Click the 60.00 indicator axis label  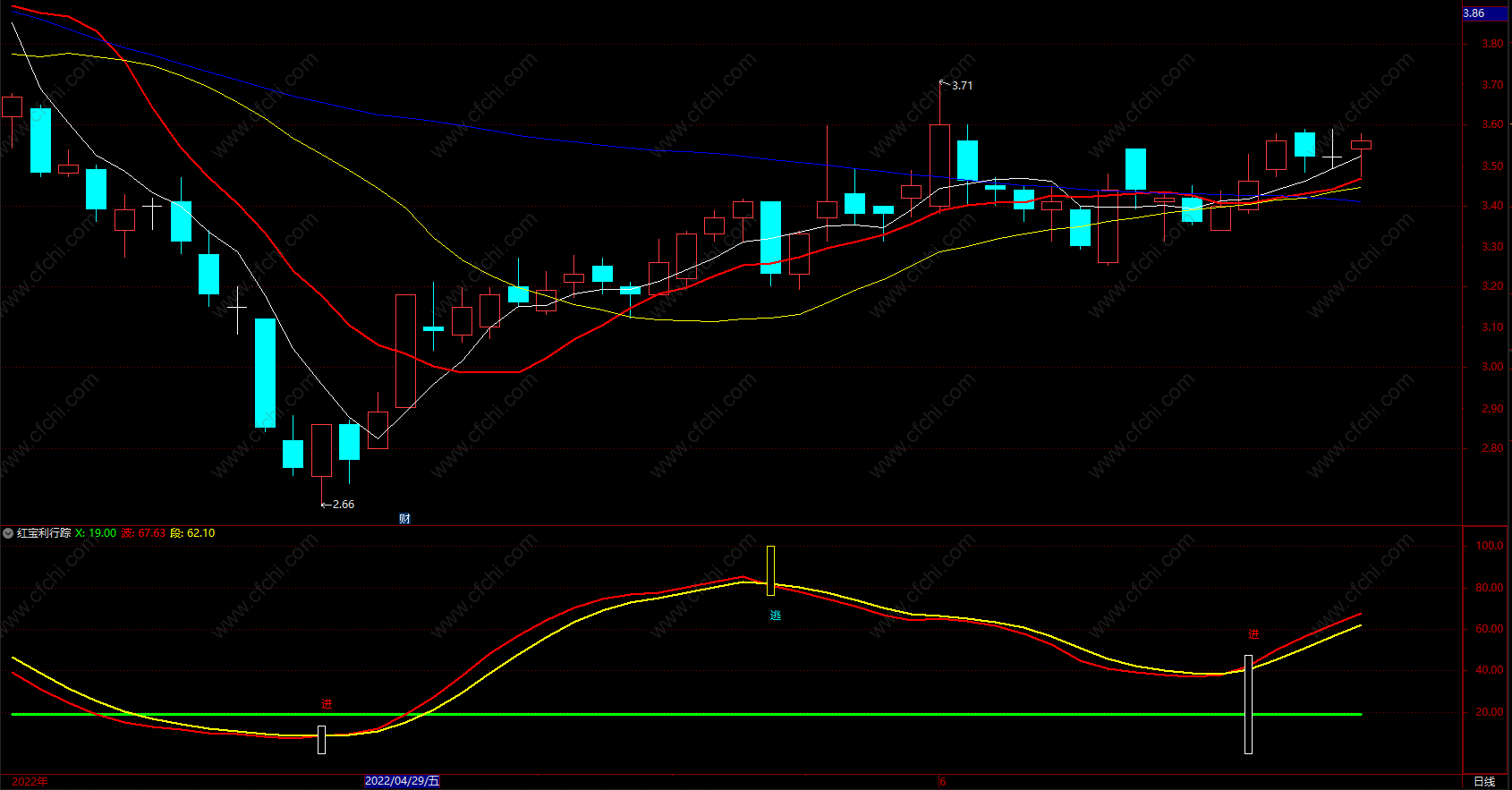pyautogui.click(x=1490, y=629)
